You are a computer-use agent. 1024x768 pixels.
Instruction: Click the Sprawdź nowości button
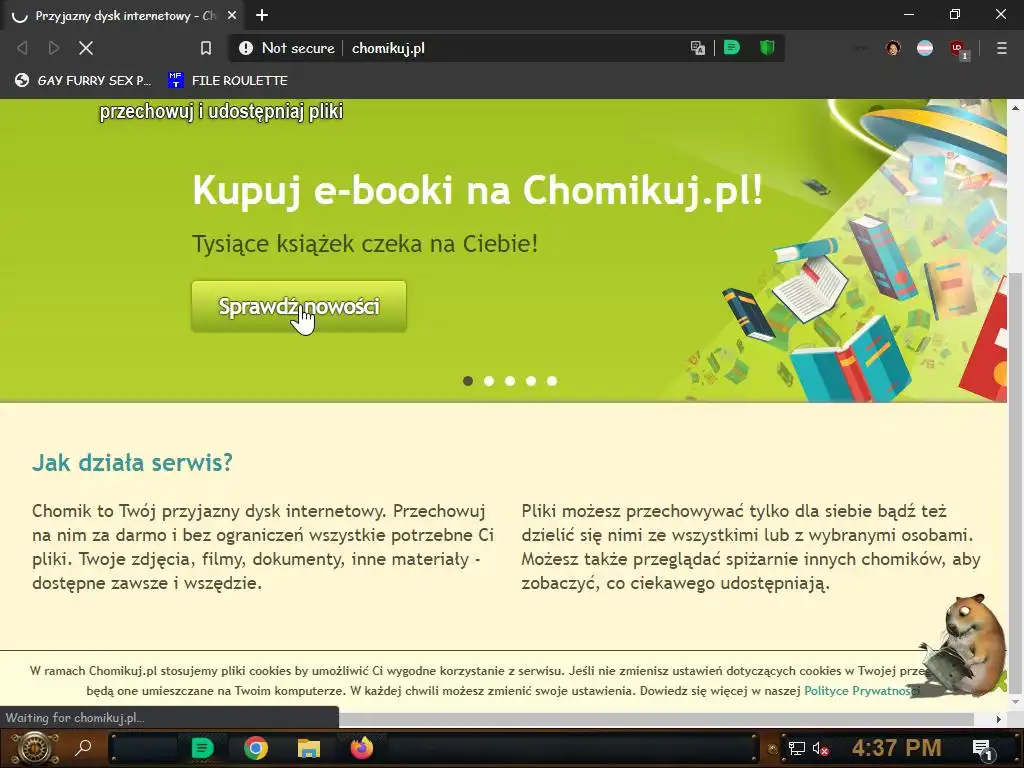click(x=299, y=306)
